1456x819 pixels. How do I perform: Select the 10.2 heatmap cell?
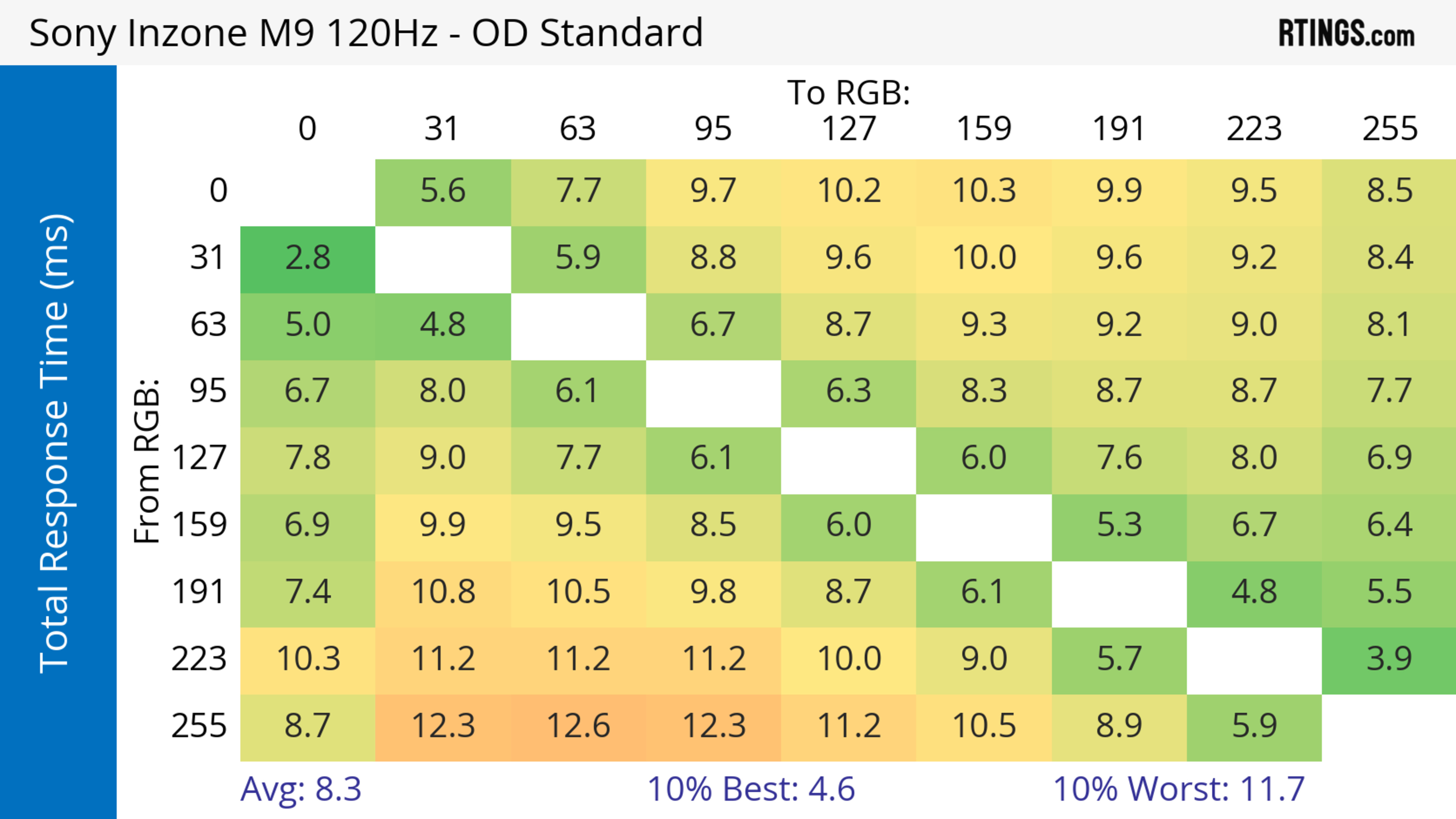[x=849, y=191]
